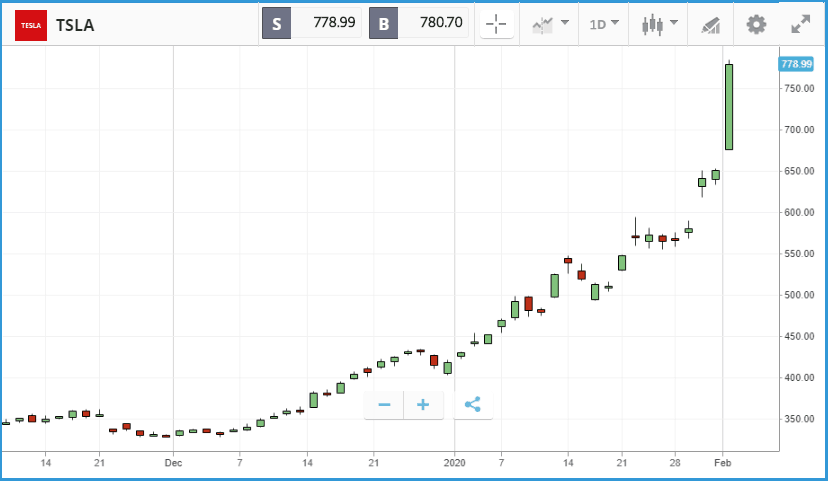Click the 550.00 price axis label

pyautogui.click(x=799, y=254)
